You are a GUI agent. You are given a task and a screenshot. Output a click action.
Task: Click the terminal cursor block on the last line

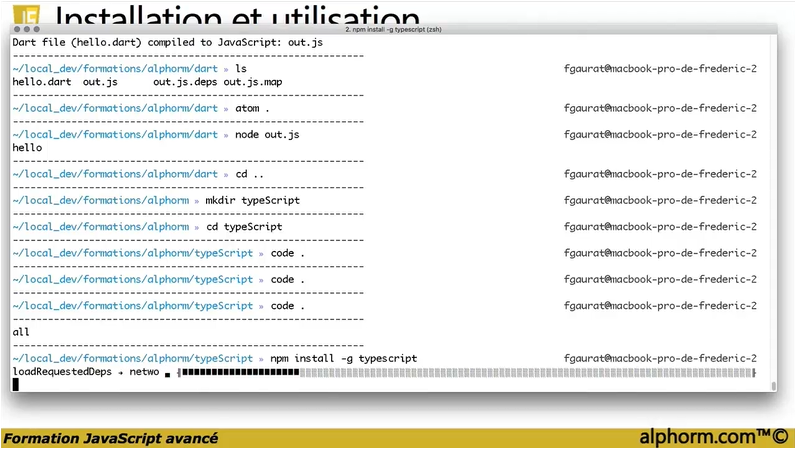point(16,384)
